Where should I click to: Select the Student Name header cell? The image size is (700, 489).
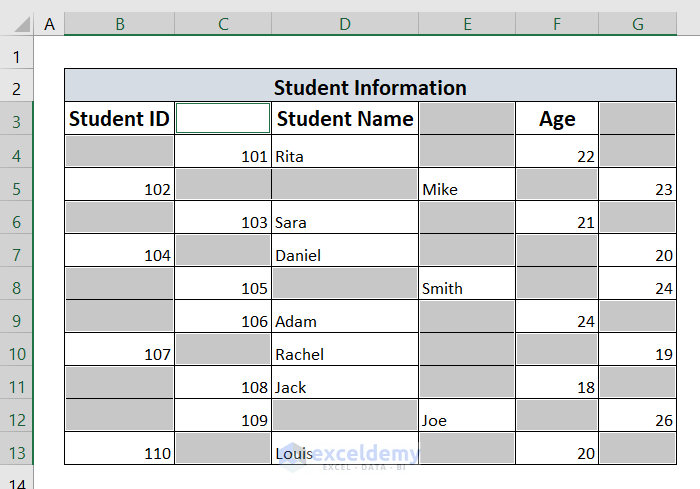pos(344,119)
